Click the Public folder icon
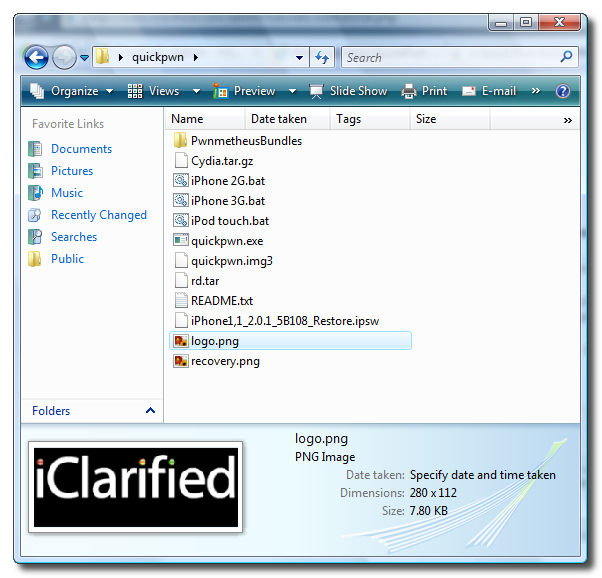The width and height of the screenshot is (602, 578). point(35,259)
